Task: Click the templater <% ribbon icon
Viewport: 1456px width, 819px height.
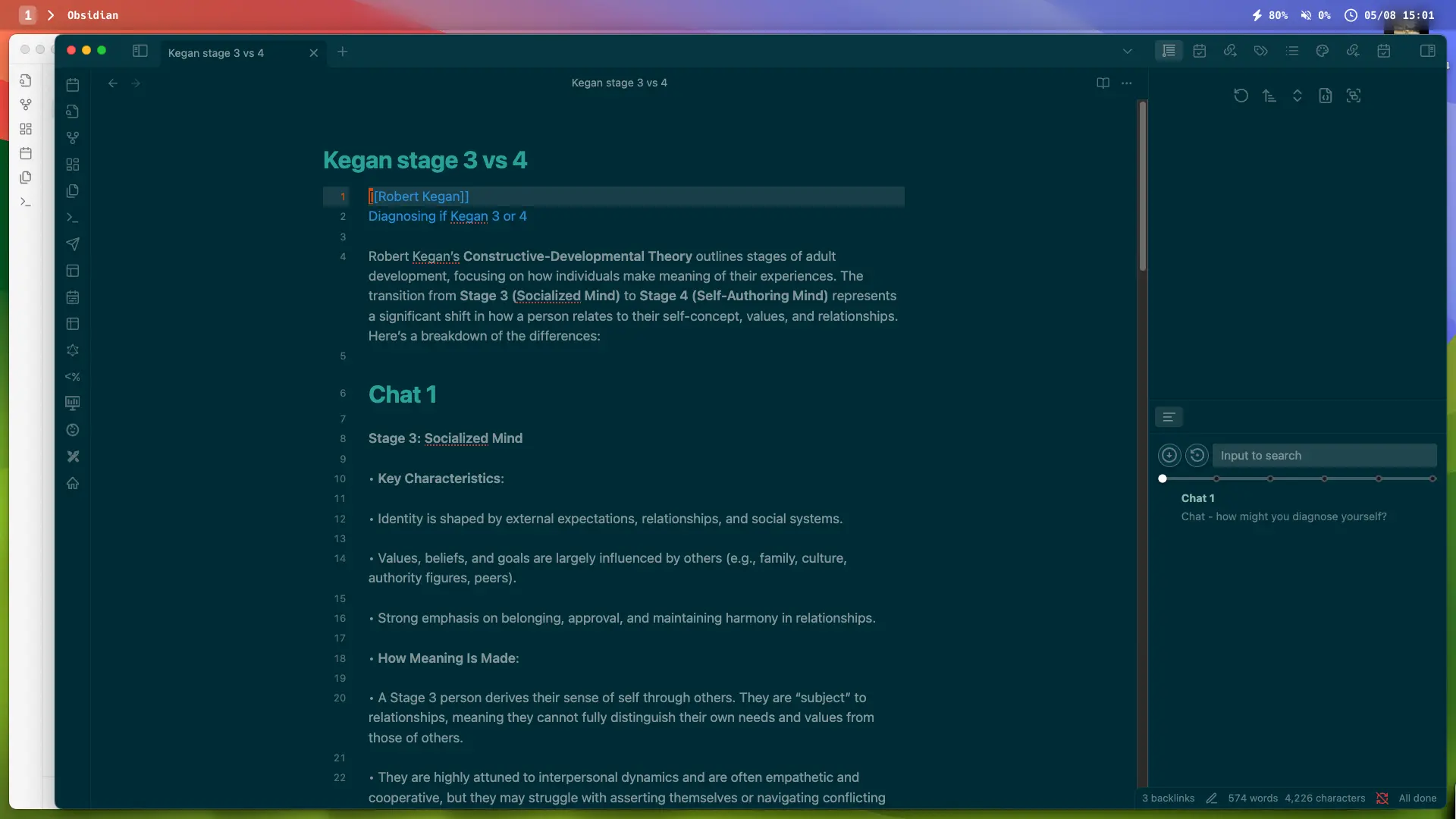Action: [73, 377]
